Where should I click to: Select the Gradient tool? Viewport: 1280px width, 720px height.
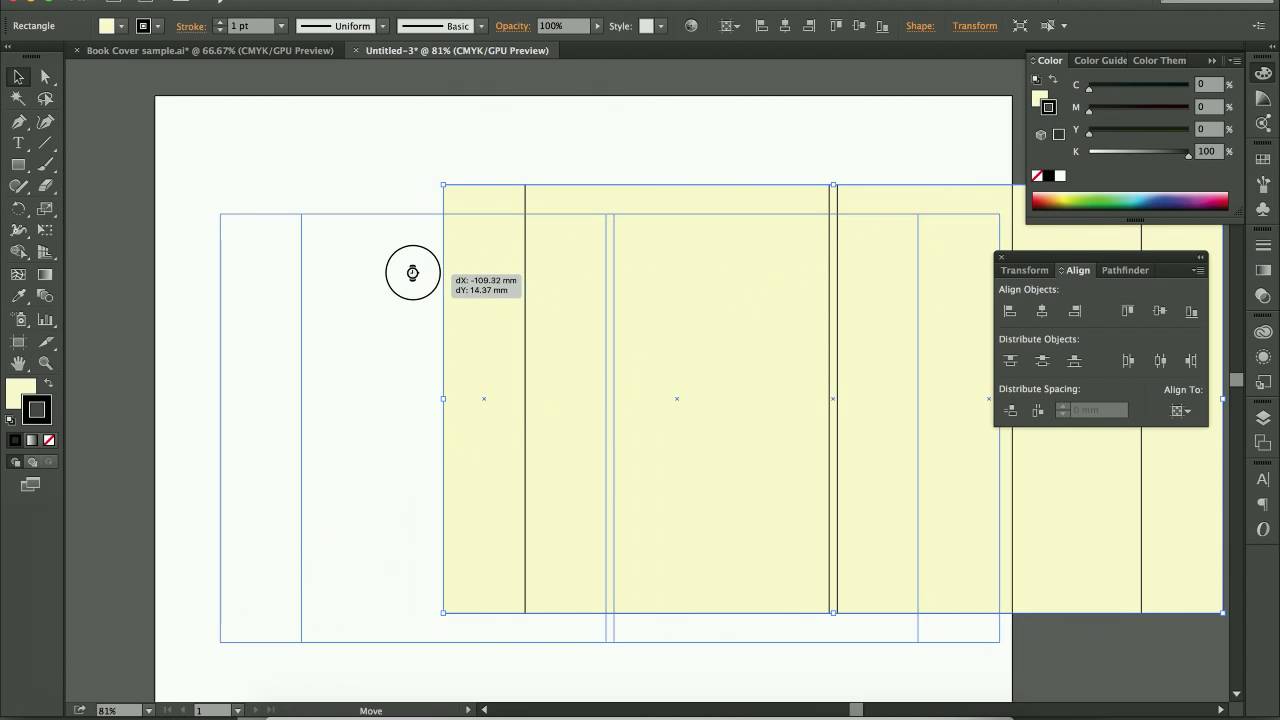45,275
